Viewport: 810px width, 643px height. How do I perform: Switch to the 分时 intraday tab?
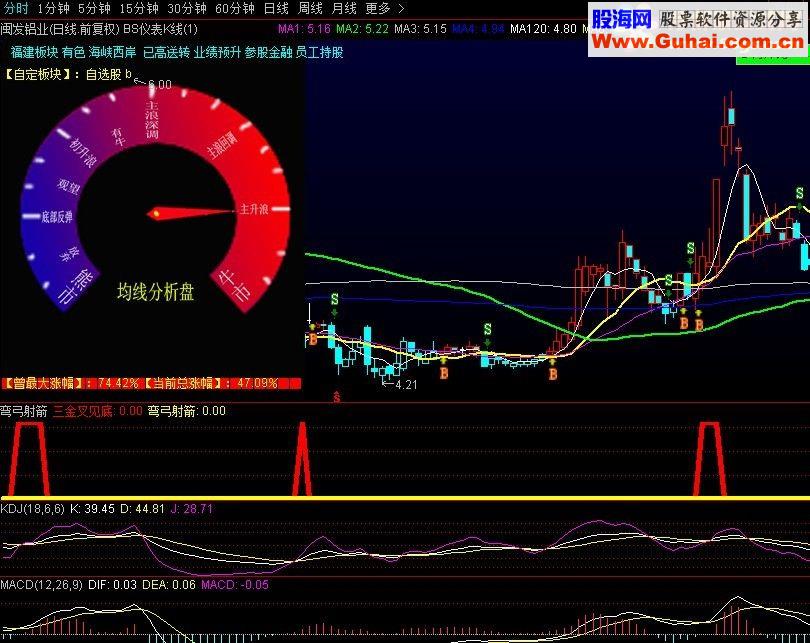click(16, 8)
